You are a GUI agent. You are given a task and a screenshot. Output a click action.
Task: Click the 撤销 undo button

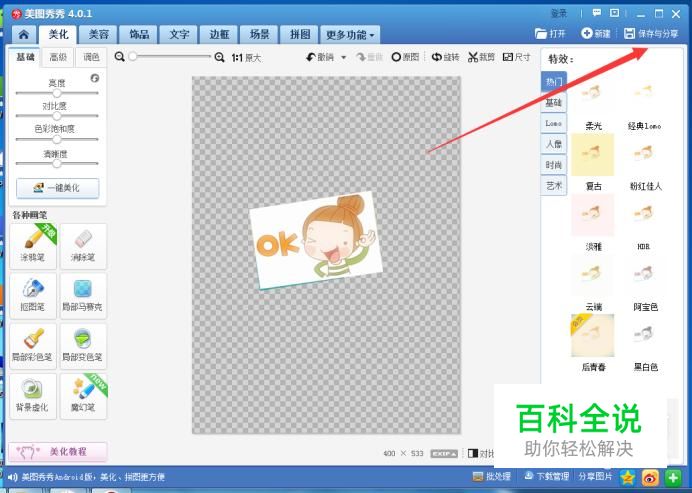pyautogui.click(x=320, y=57)
